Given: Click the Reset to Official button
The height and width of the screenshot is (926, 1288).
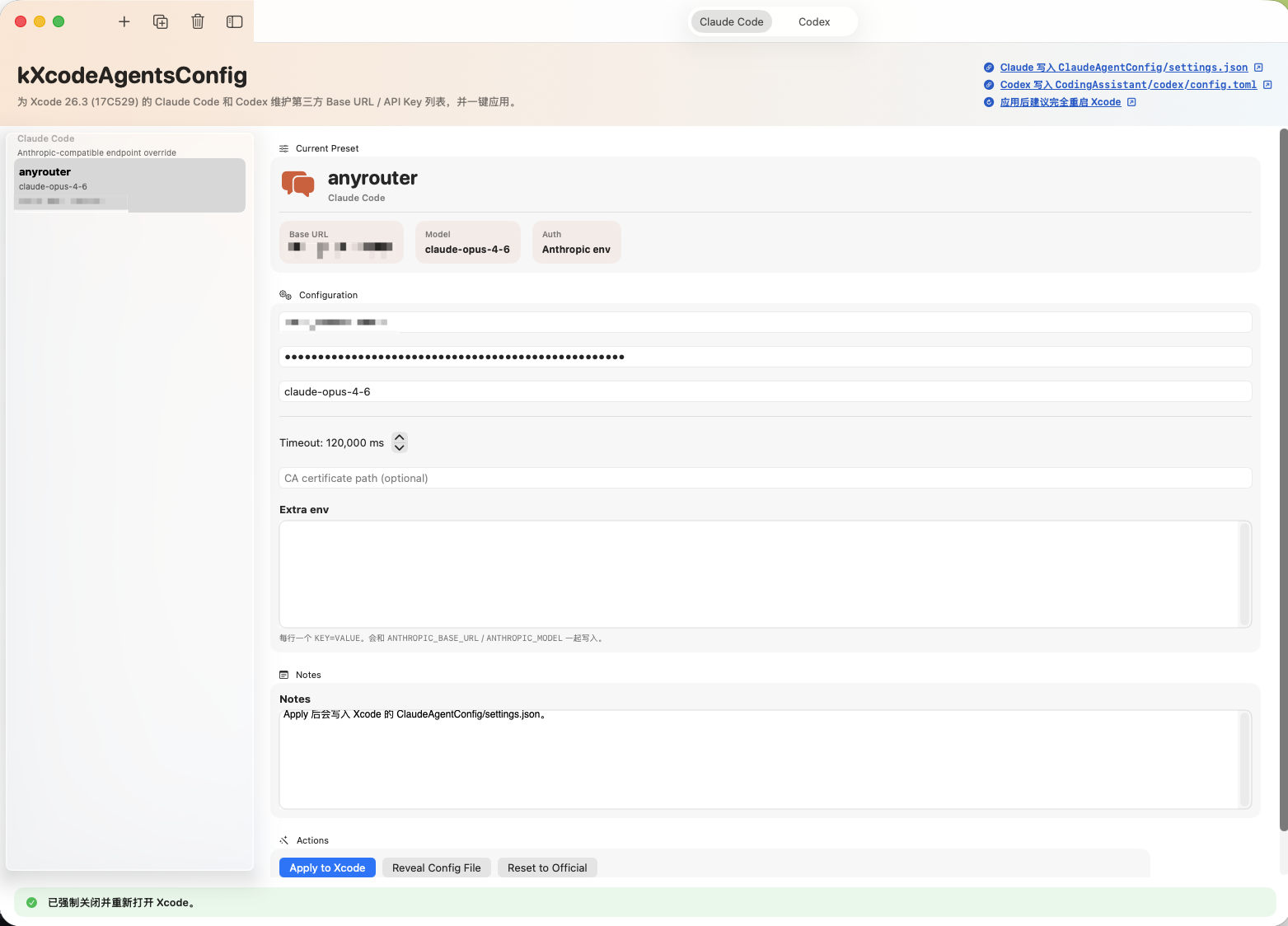Looking at the screenshot, I should click(547, 868).
